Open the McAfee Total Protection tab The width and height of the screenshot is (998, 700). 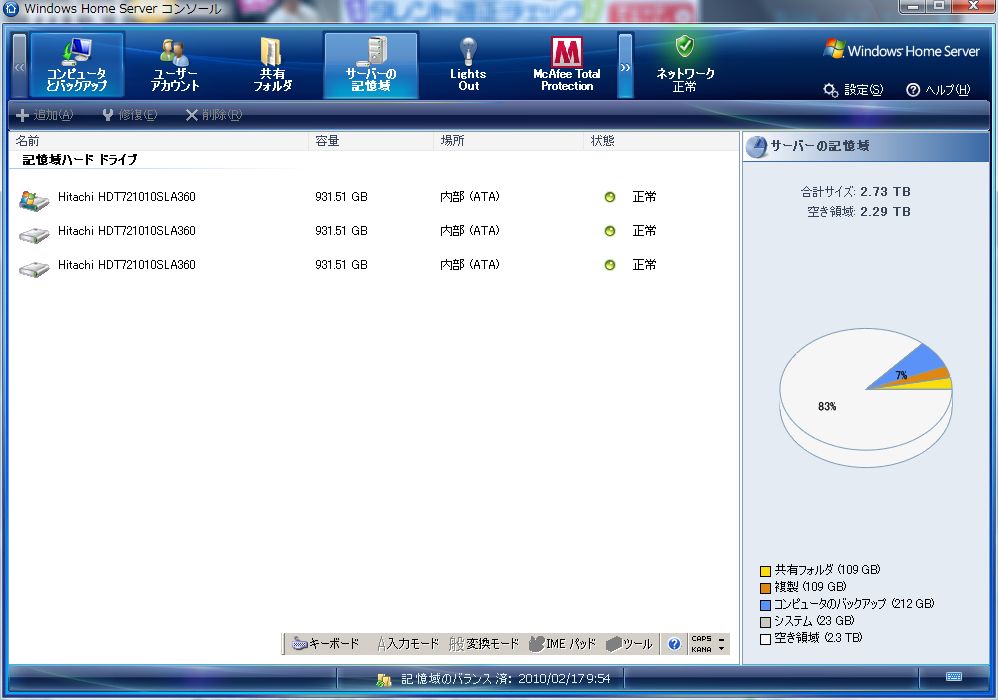[566, 65]
